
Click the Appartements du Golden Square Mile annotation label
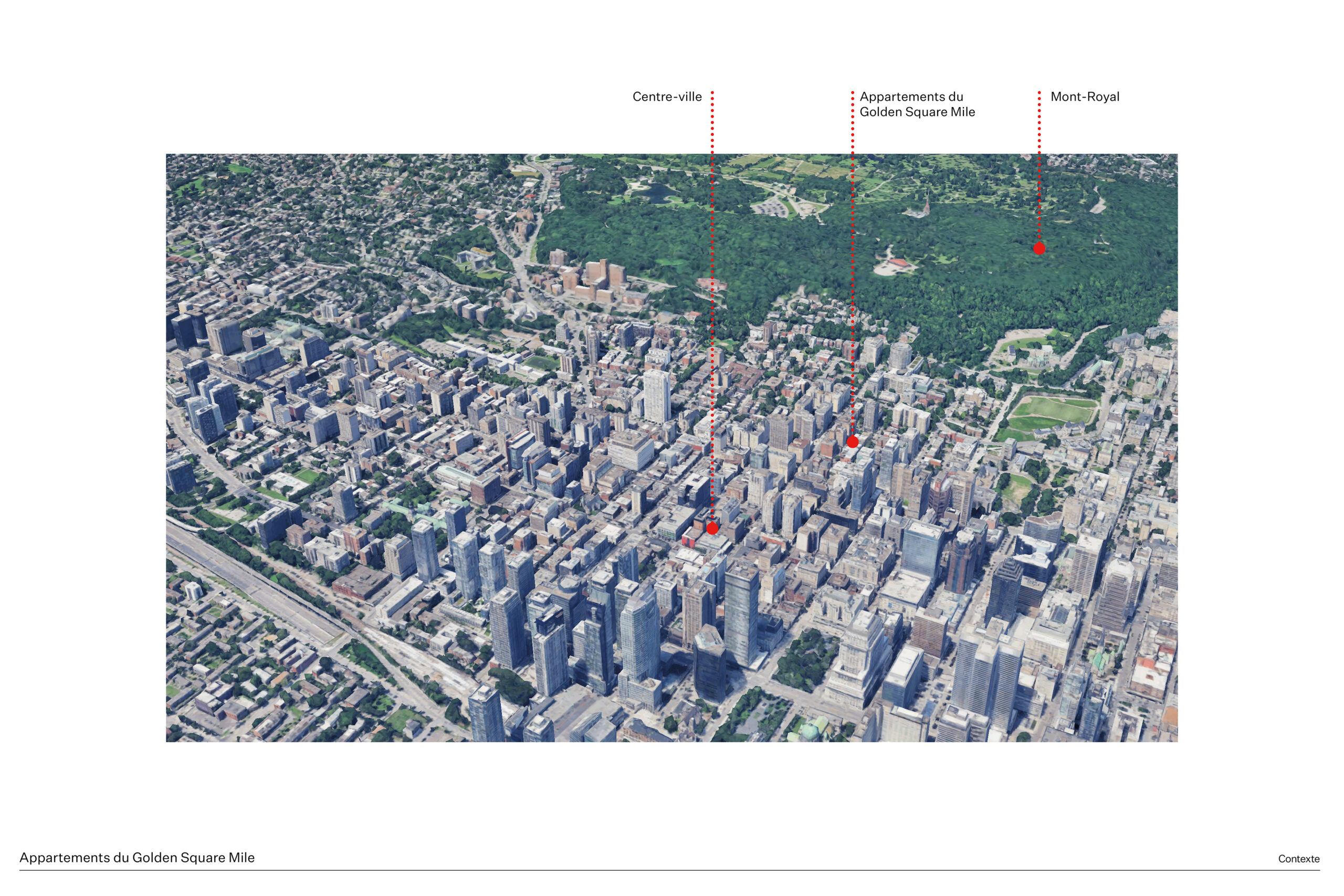917,104
